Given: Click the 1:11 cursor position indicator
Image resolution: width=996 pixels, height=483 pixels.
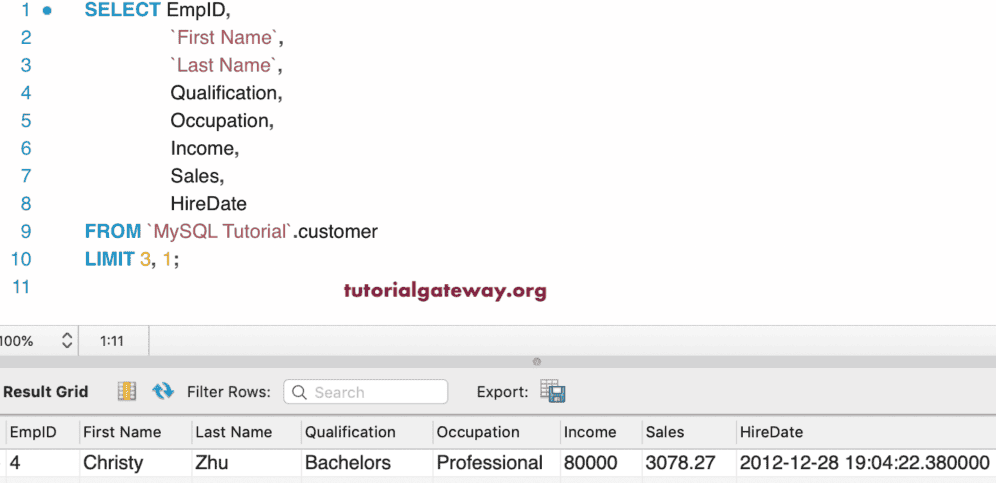Looking at the screenshot, I should point(112,341).
